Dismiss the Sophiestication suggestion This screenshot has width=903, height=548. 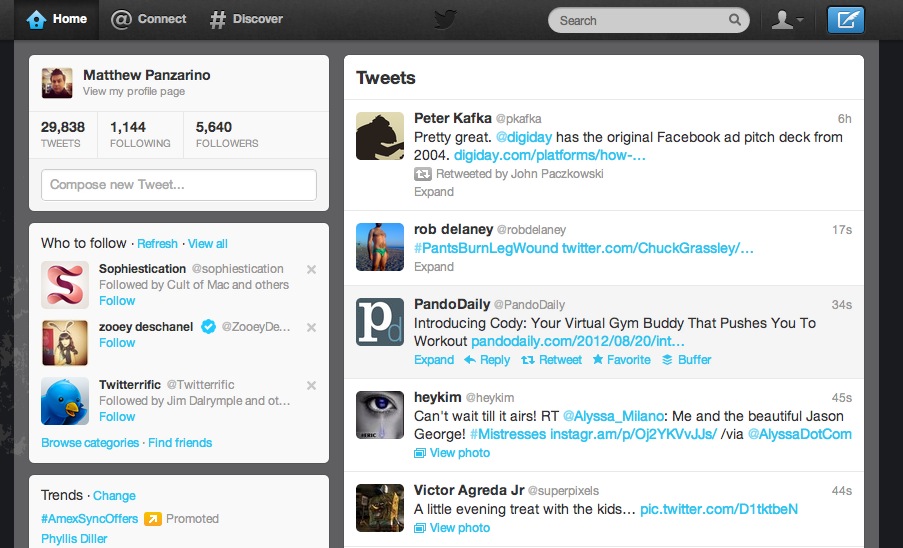tap(311, 269)
